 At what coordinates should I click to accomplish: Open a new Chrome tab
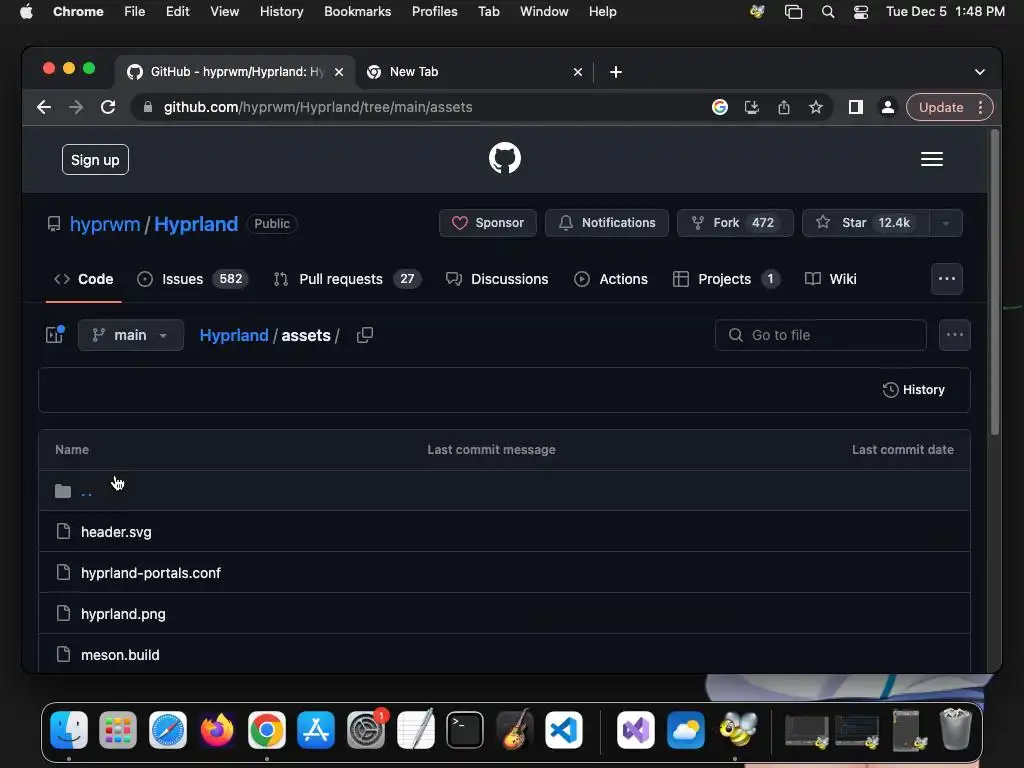(x=615, y=72)
